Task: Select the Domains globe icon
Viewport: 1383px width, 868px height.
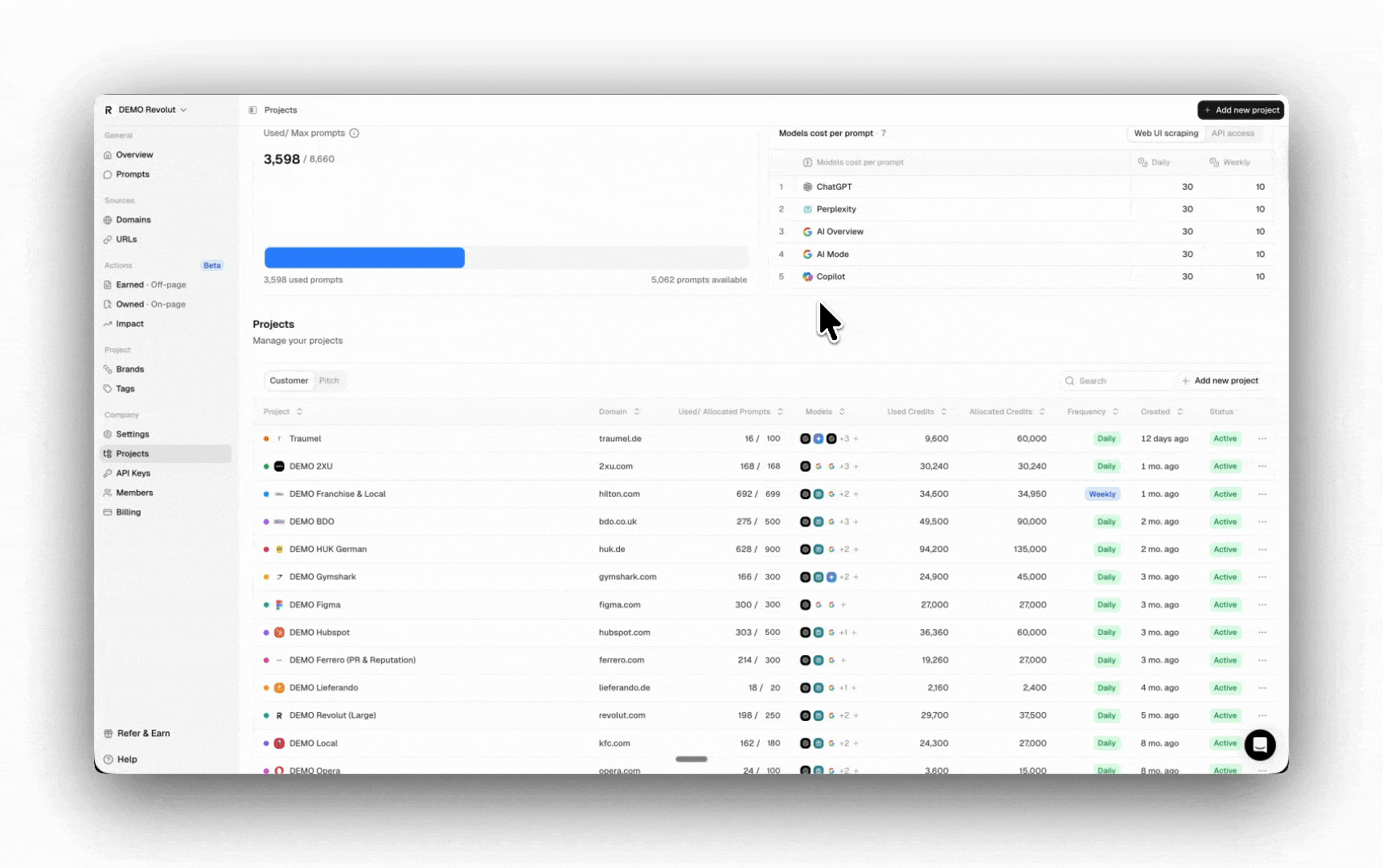Action: coord(108,220)
